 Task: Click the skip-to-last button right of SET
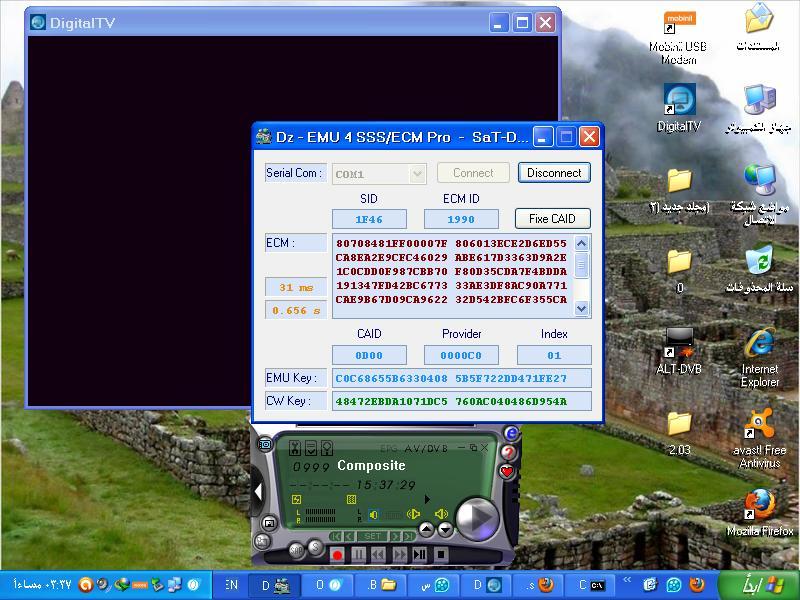pyautogui.click(x=409, y=536)
